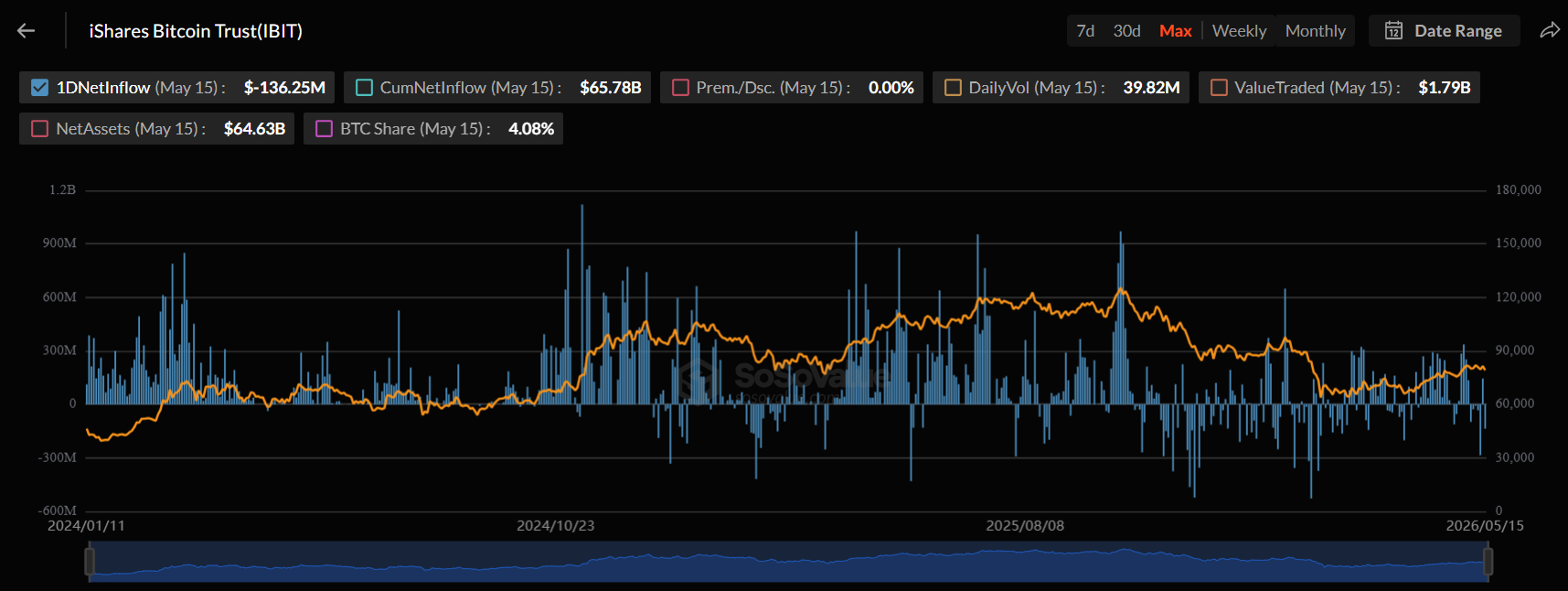
Task: Click the -600M left axis label
Action: click(58, 511)
